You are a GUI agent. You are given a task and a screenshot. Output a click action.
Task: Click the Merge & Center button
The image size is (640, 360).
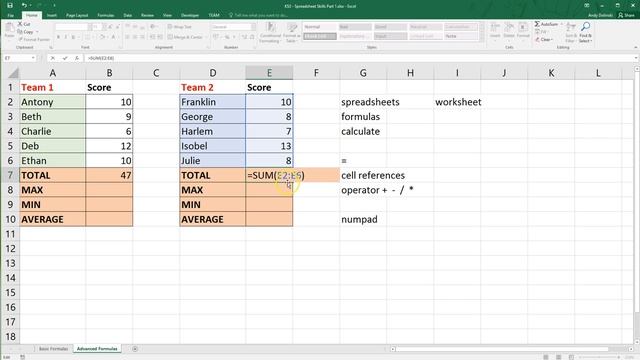click(x=185, y=37)
